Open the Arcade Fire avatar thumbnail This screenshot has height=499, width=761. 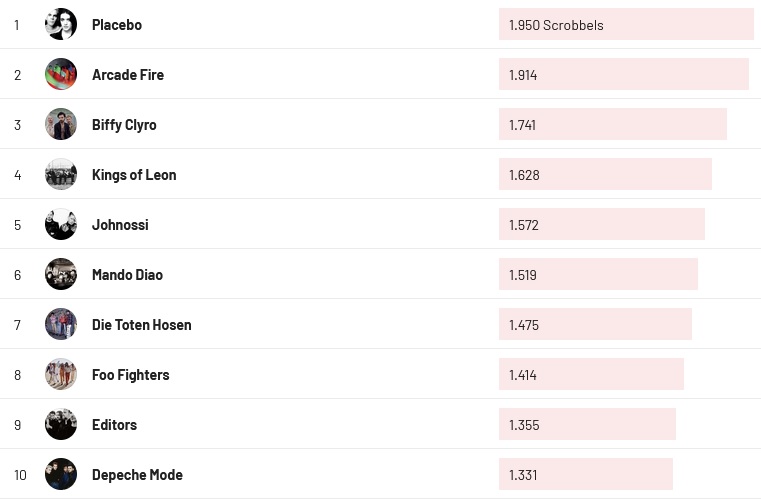tap(61, 74)
